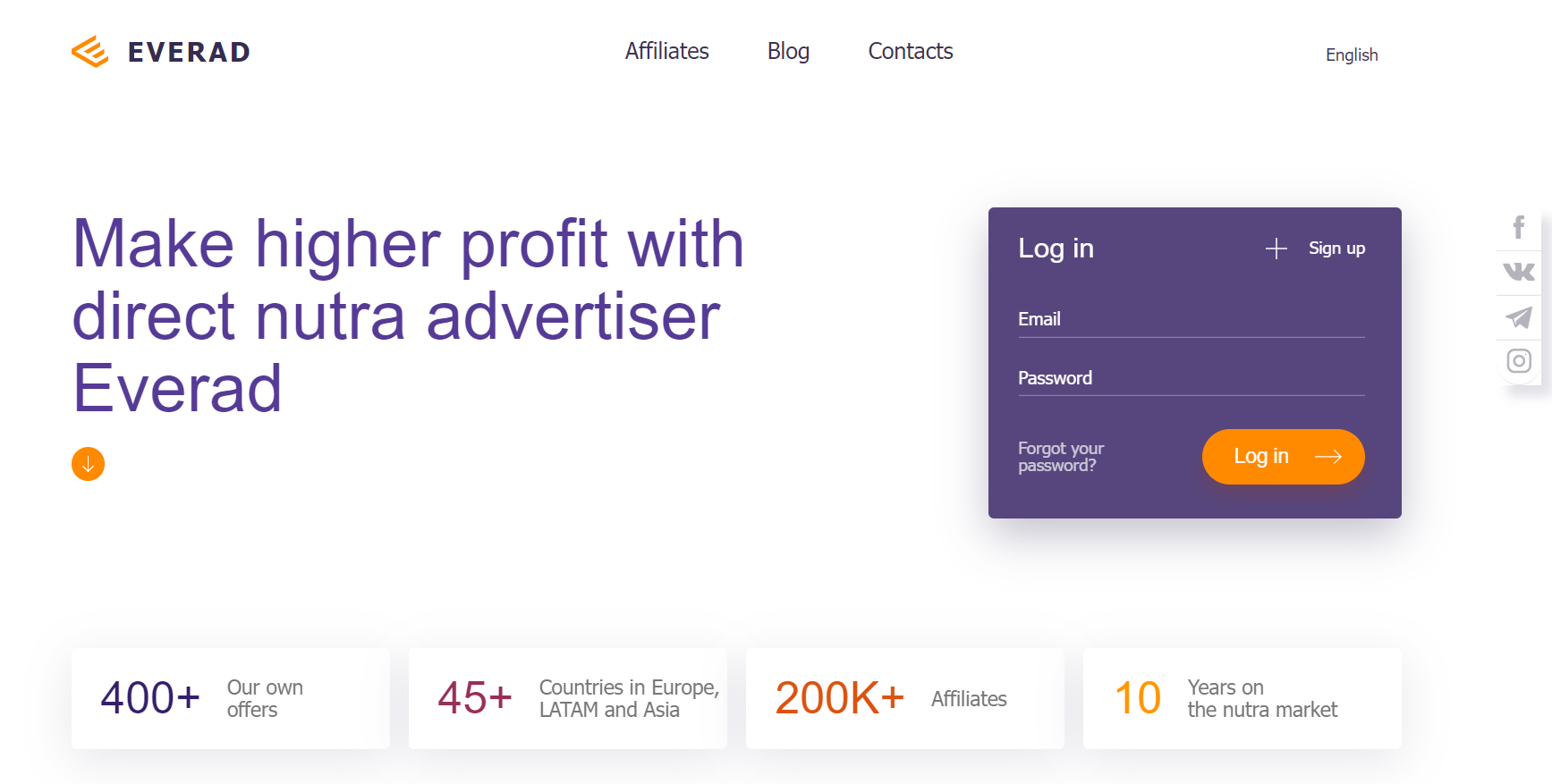Focus the Email input field
This screenshot has height=784, width=1552.
point(1192,319)
